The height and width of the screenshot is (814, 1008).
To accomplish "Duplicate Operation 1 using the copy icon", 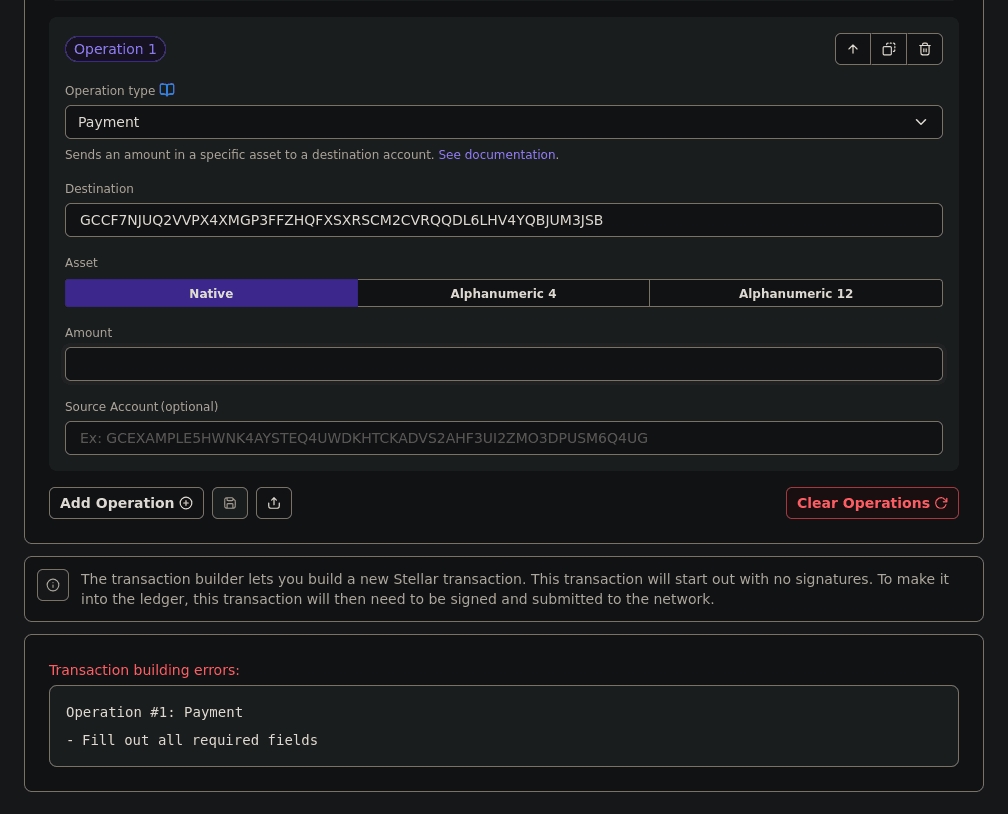I will (x=888, y=49).
